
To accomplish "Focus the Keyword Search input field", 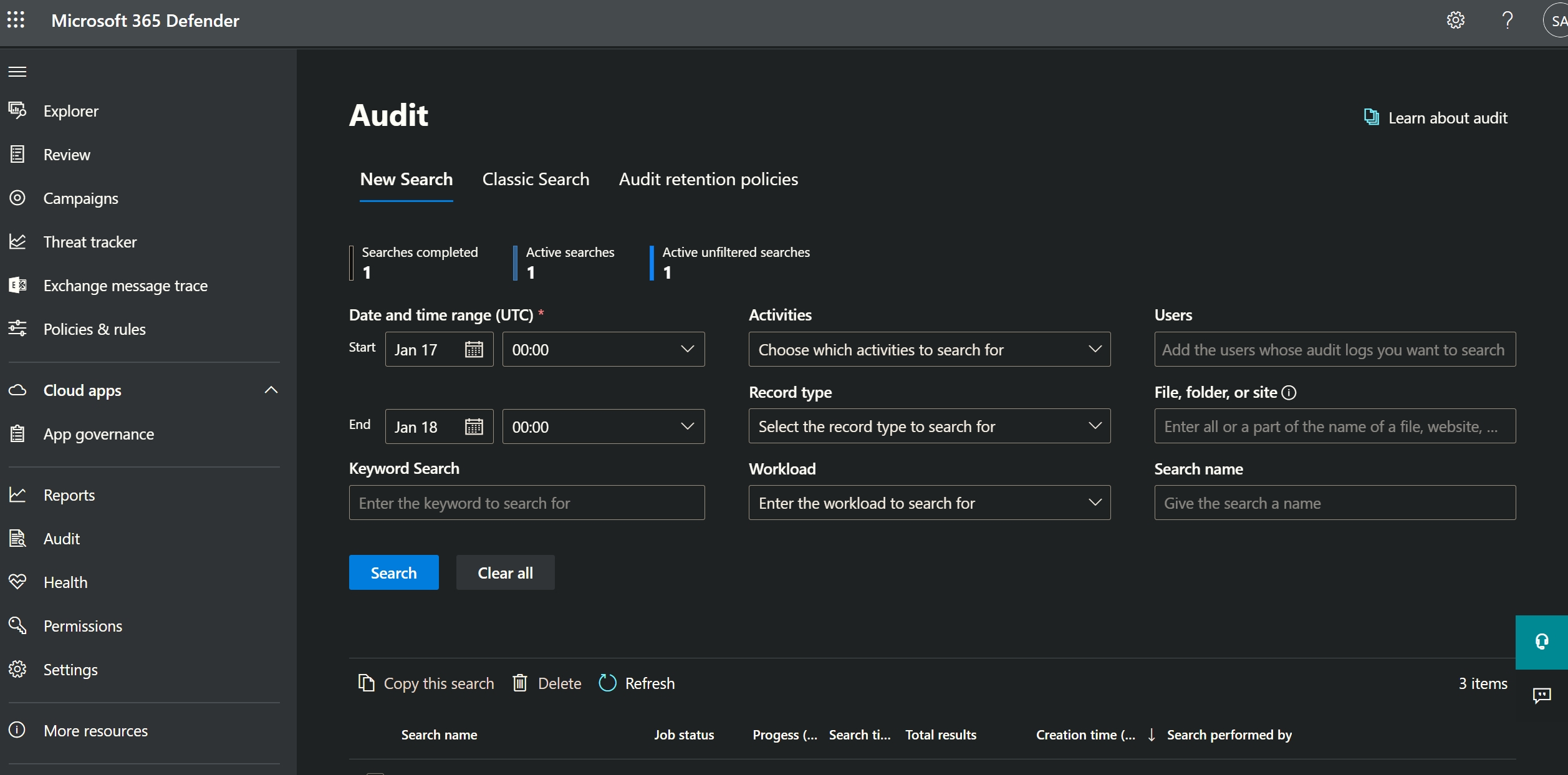I will tap(526, 503).
